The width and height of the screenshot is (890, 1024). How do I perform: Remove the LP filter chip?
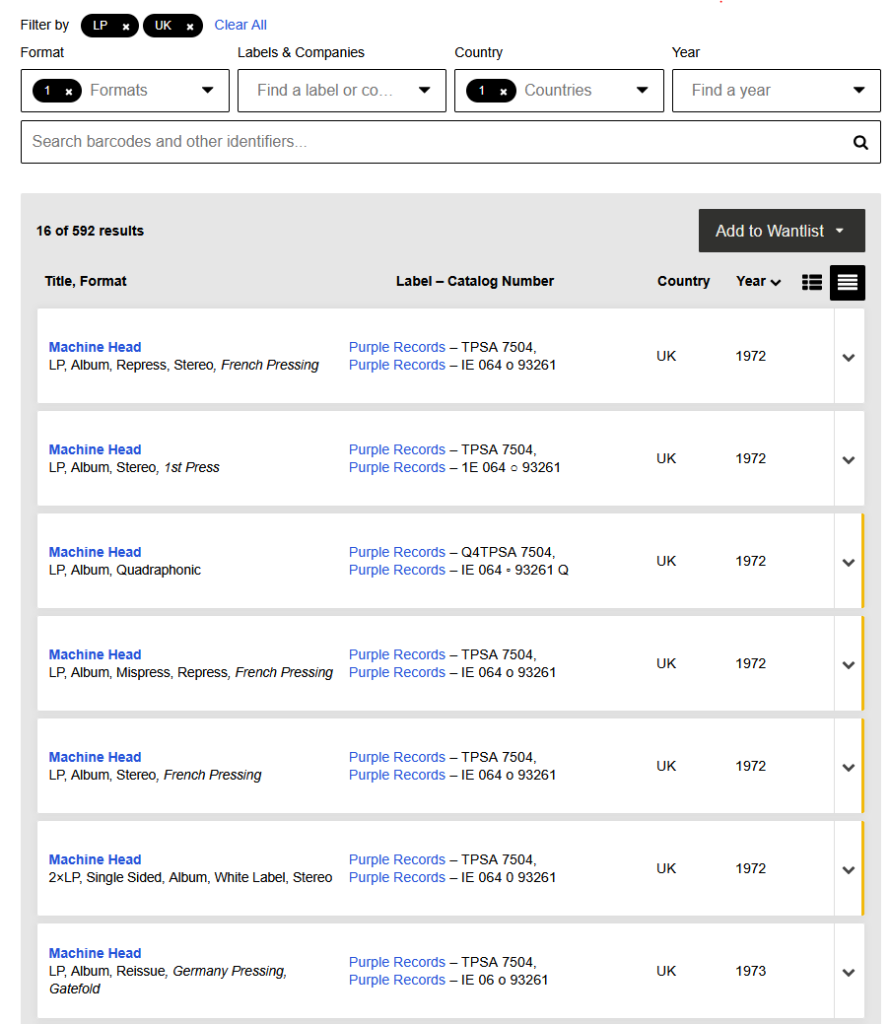[126, 26]
